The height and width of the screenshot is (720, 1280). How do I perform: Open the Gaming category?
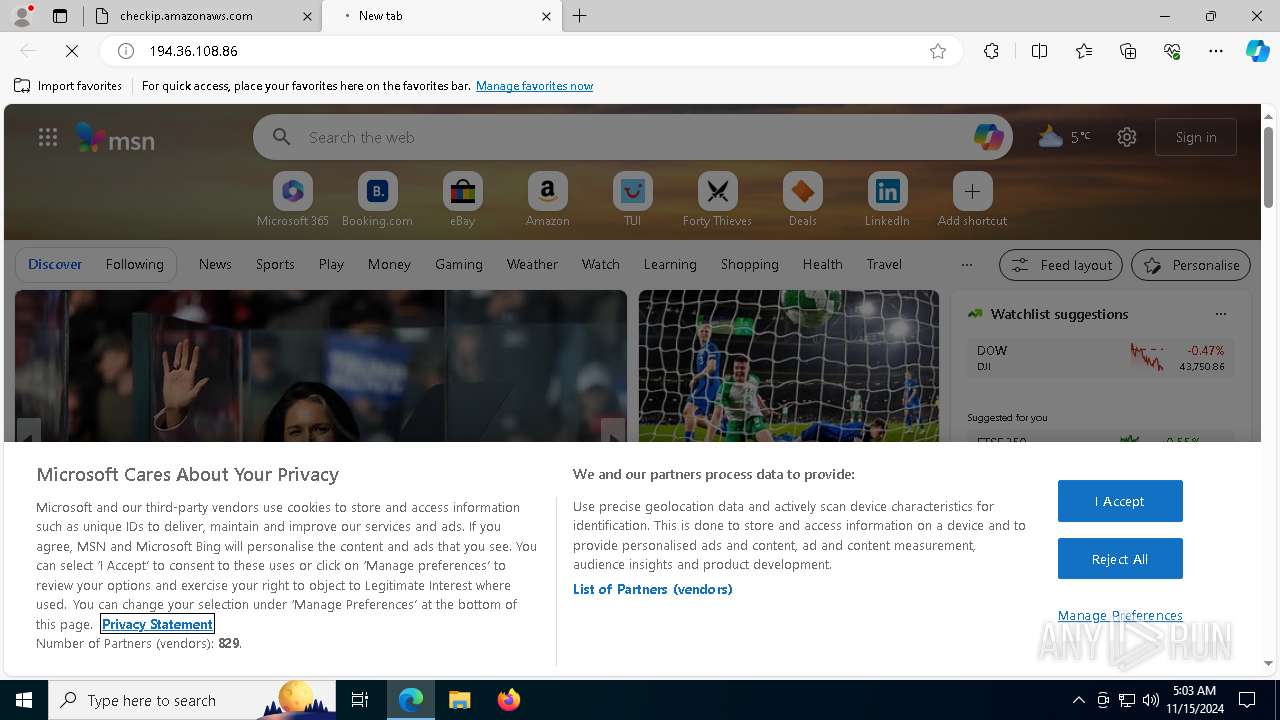click(459, 264)
